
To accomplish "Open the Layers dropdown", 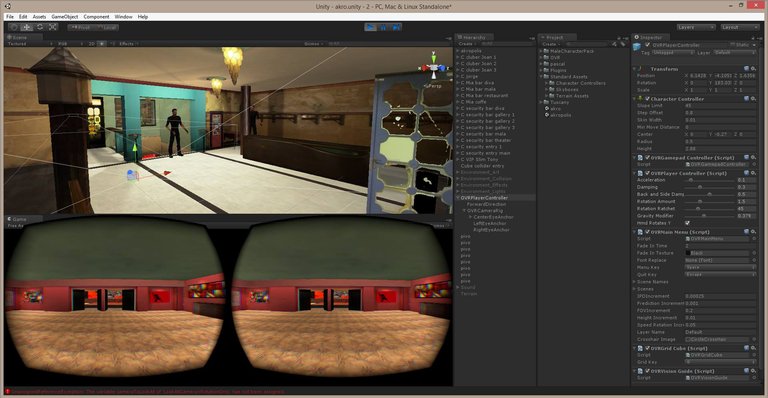I will pos(696,27).
